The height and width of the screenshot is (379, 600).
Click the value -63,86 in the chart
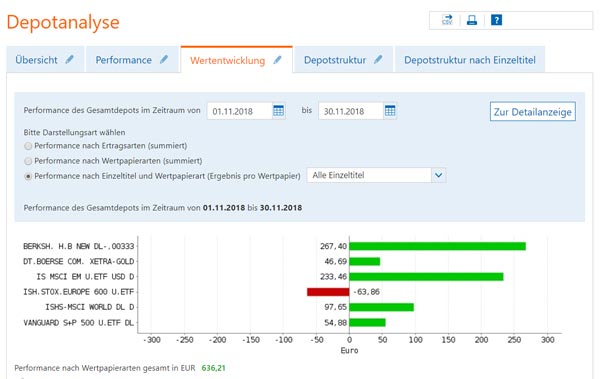(x=366, y=292)
